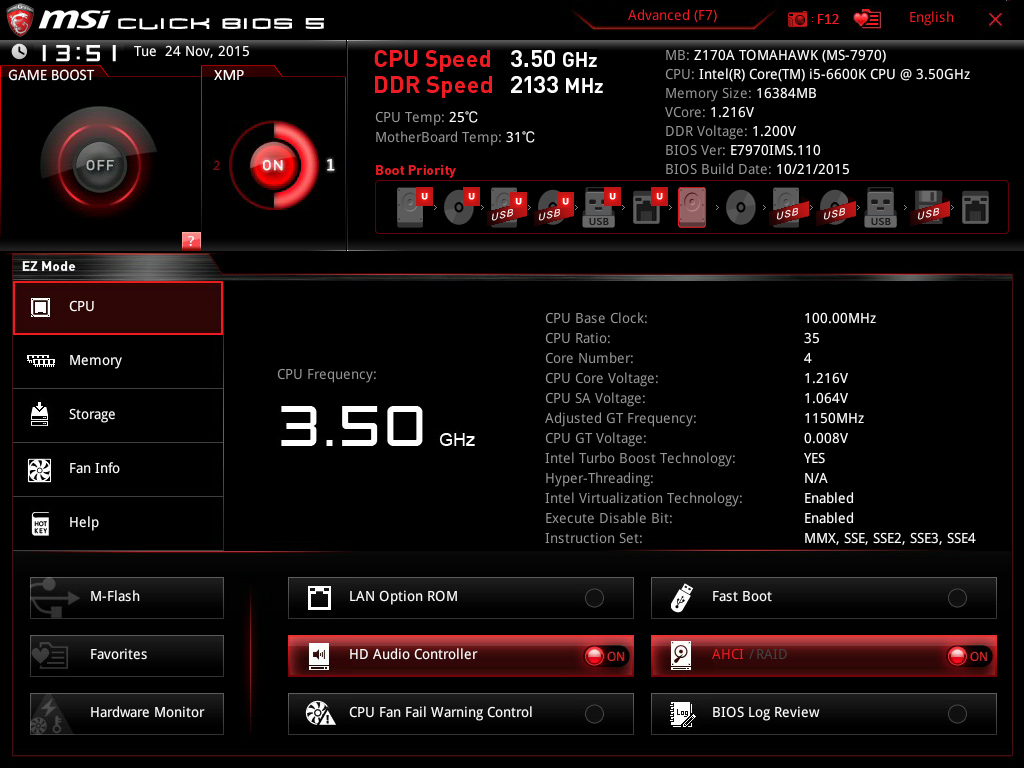Screen dimensions: 1024x768
Task: Select the UEFI CD/DVD boot device
Action: (460, 208)
